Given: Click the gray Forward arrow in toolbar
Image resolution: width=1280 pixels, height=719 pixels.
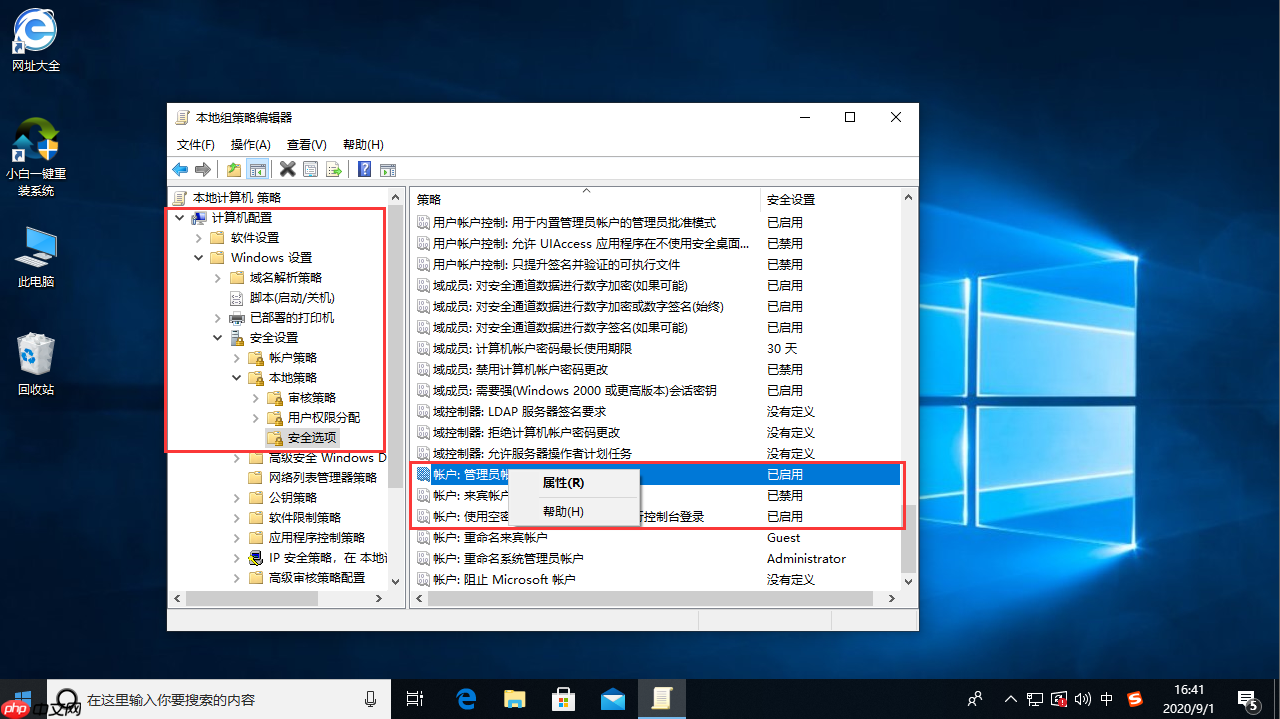Looking at the screenshot, I should (203, 169).
